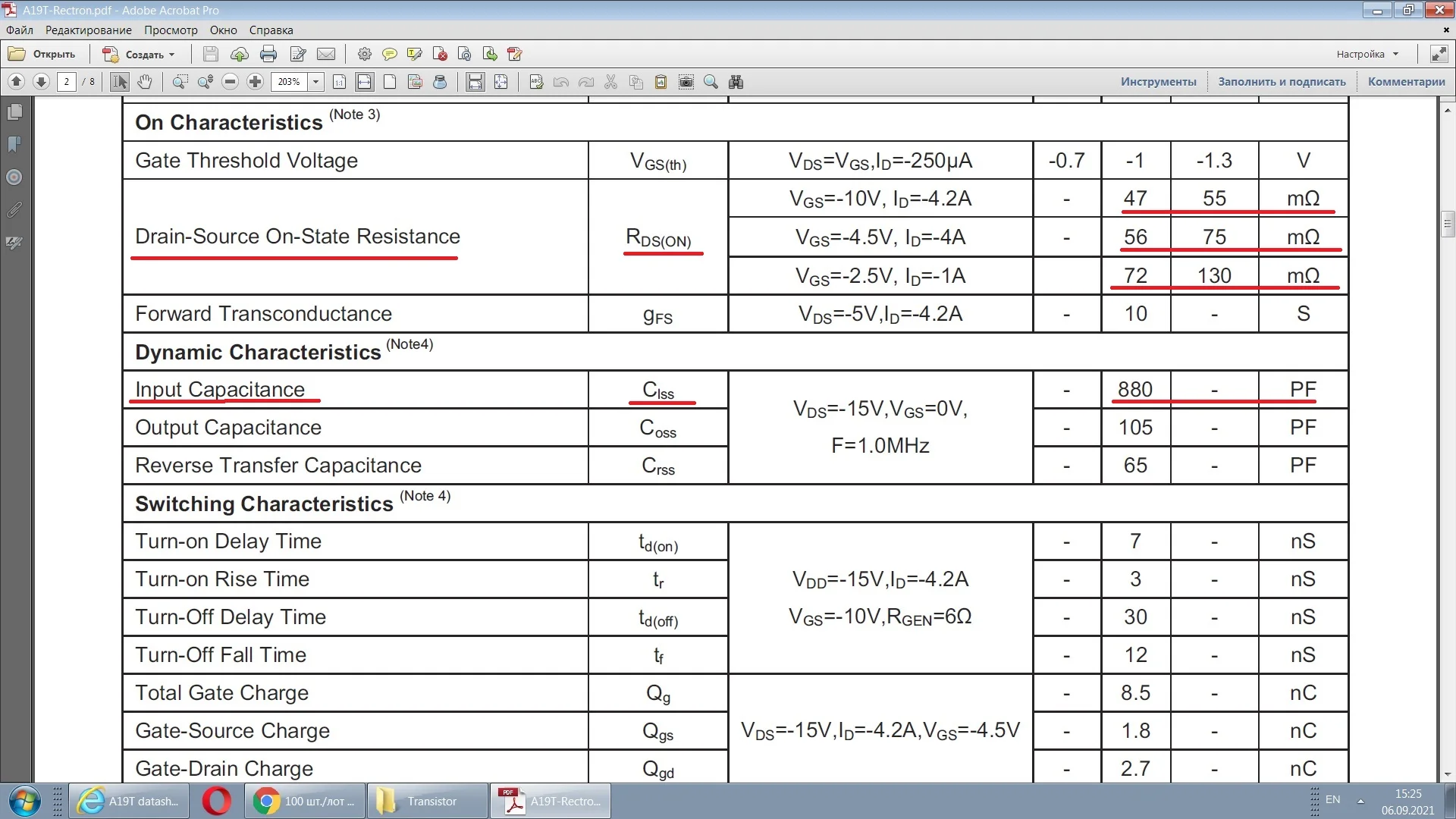This screenshot has height=819, width=1456.
Task: Click the Print file icon
Action: (268, 54)
